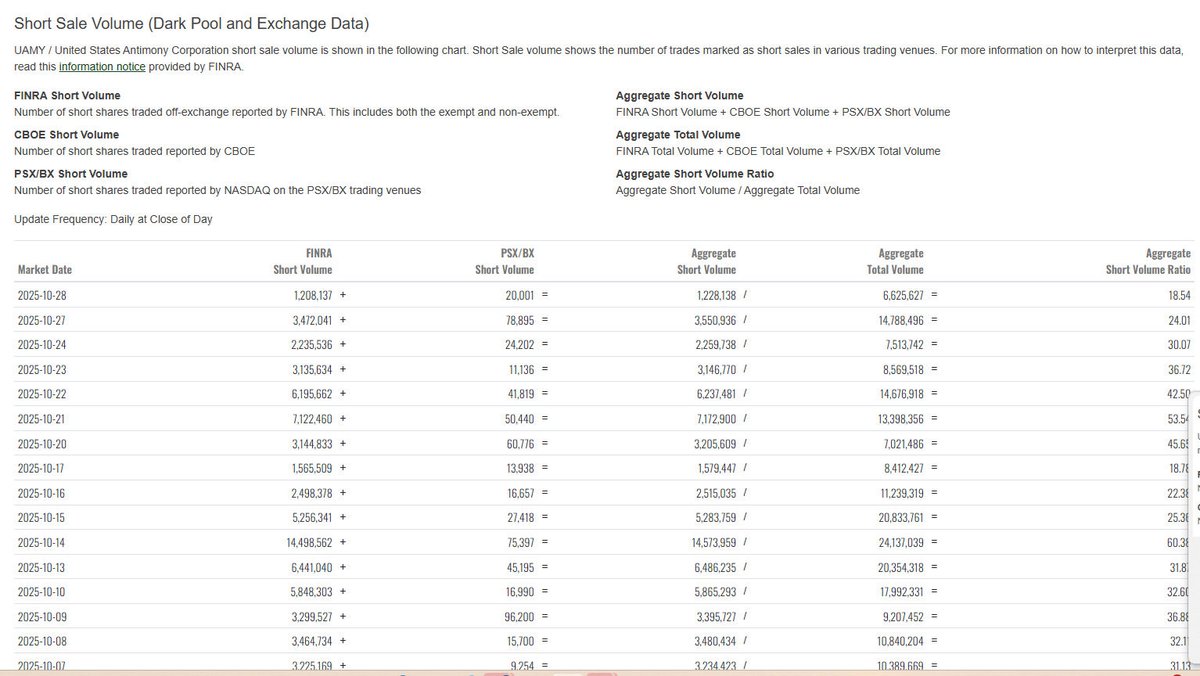The width and height of the screenshot is (1200, 676).
Task: Click aggregate total volume value 20,833,761
Action: [x=901, y=518]
